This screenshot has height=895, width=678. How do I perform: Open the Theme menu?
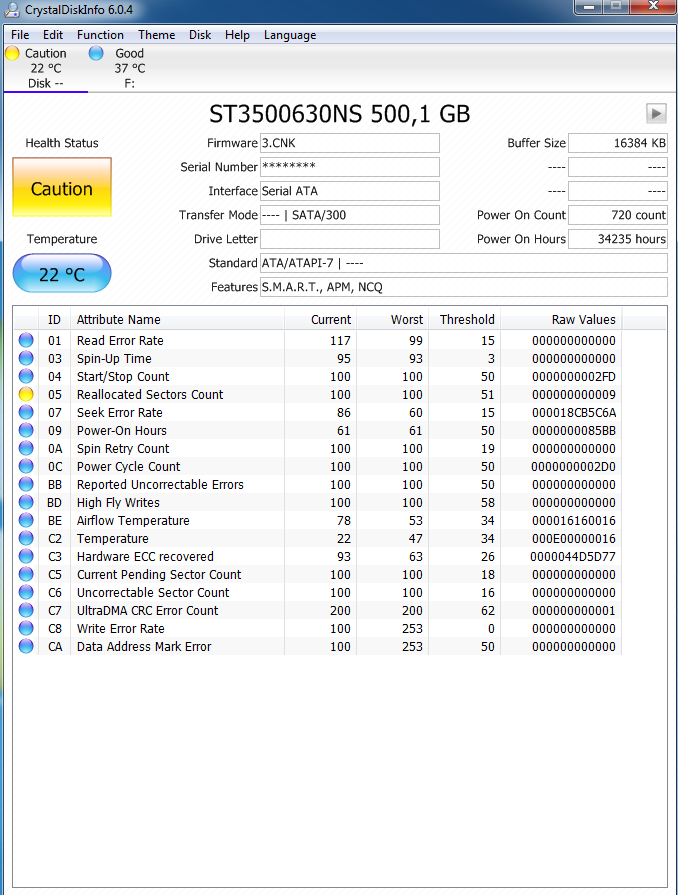point(156,35)
